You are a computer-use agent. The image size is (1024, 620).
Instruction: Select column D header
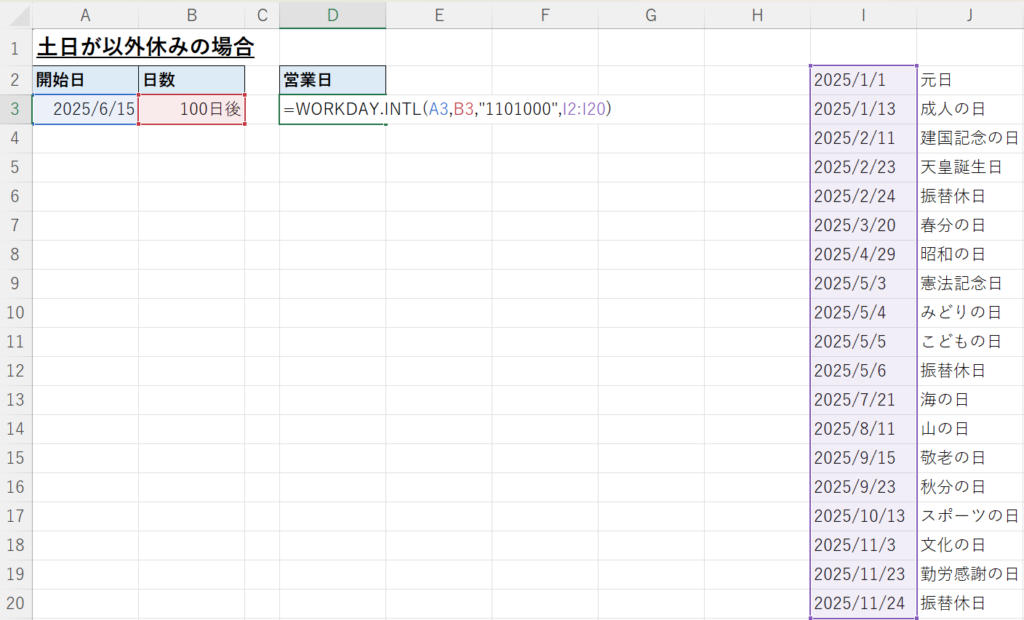[x=332, y=15]
